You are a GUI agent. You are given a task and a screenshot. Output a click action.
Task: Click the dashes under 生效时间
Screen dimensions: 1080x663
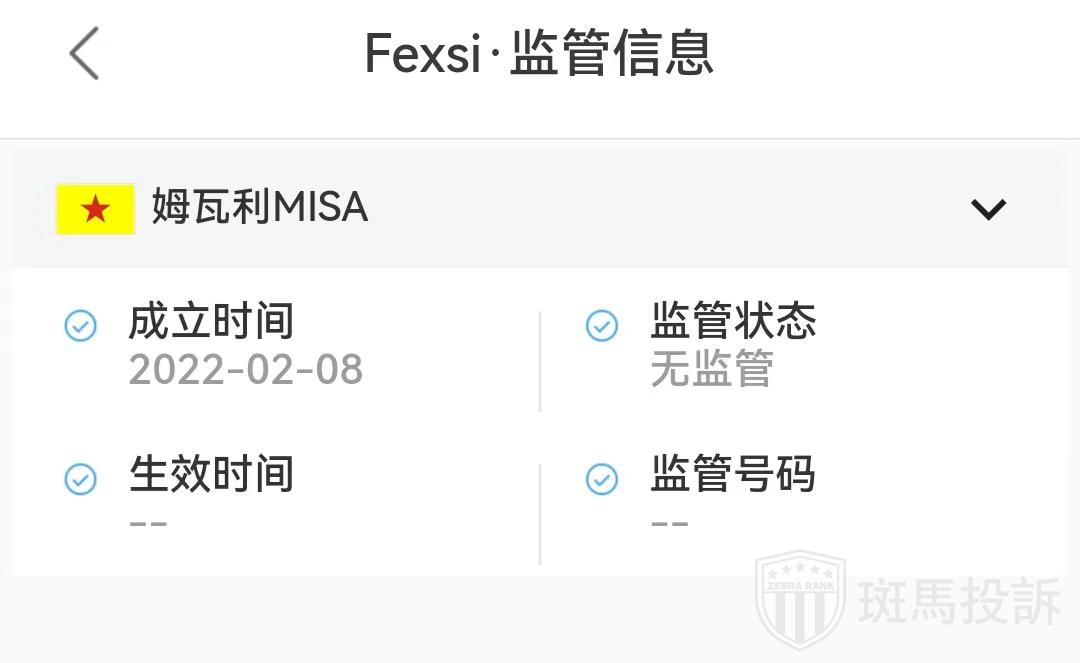coord(148,523)
